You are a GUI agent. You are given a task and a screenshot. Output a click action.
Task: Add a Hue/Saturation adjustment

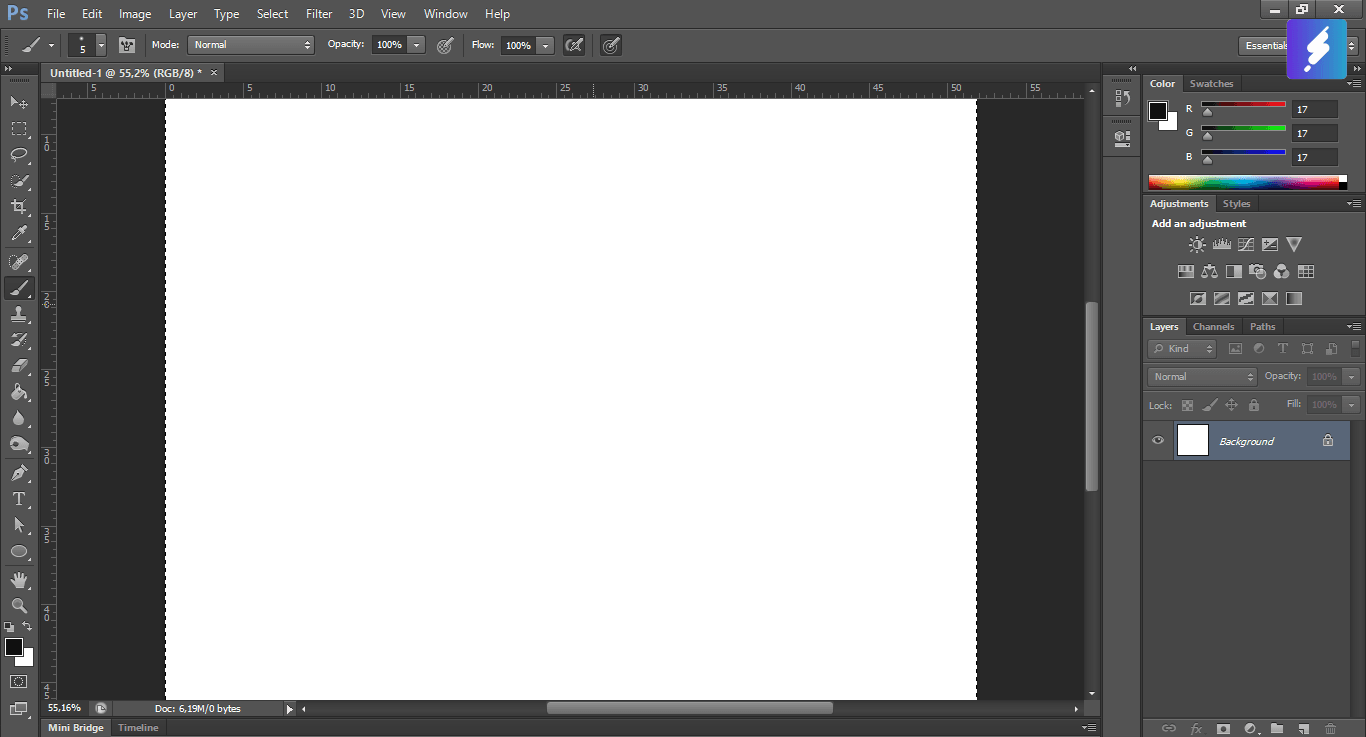tap(1185, 270)
